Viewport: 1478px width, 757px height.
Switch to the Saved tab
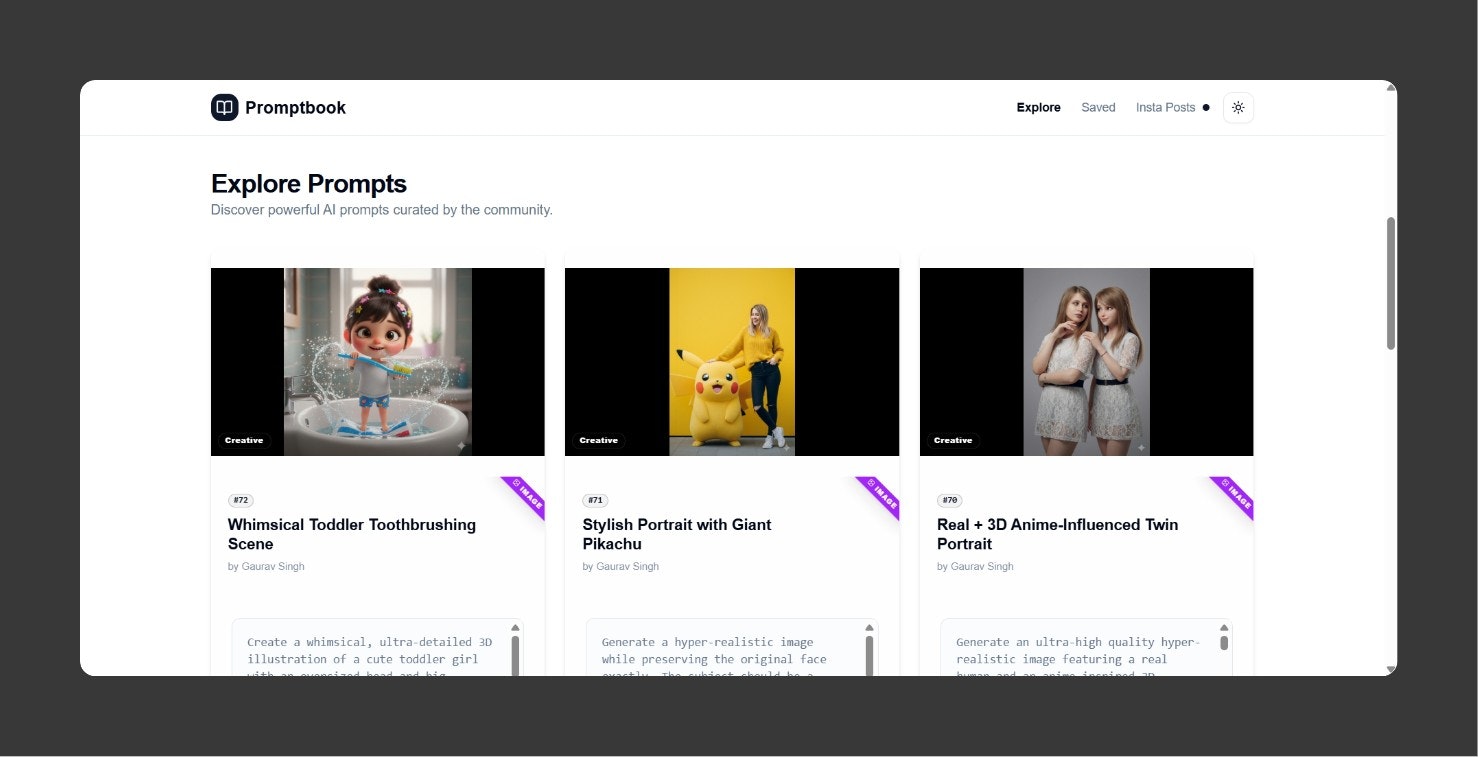click(1098, 107)
